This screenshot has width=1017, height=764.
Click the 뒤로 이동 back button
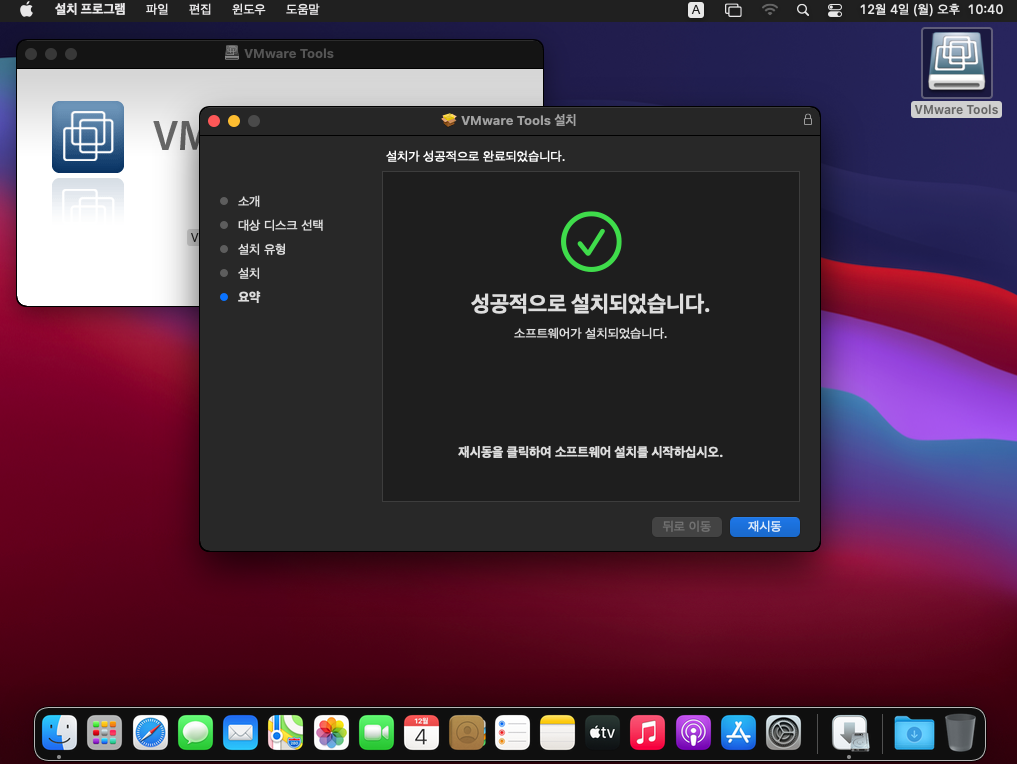686,526
